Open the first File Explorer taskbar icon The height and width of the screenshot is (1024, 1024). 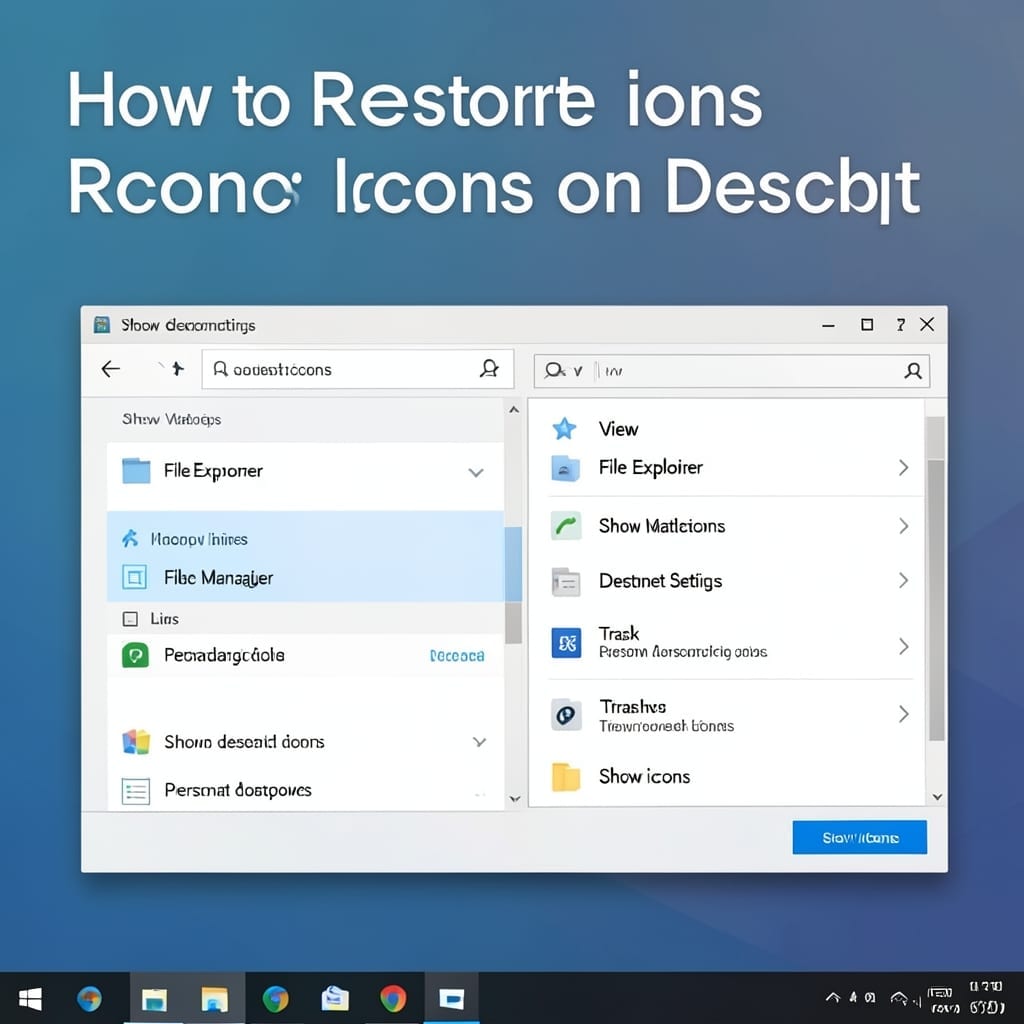[155, 999]
